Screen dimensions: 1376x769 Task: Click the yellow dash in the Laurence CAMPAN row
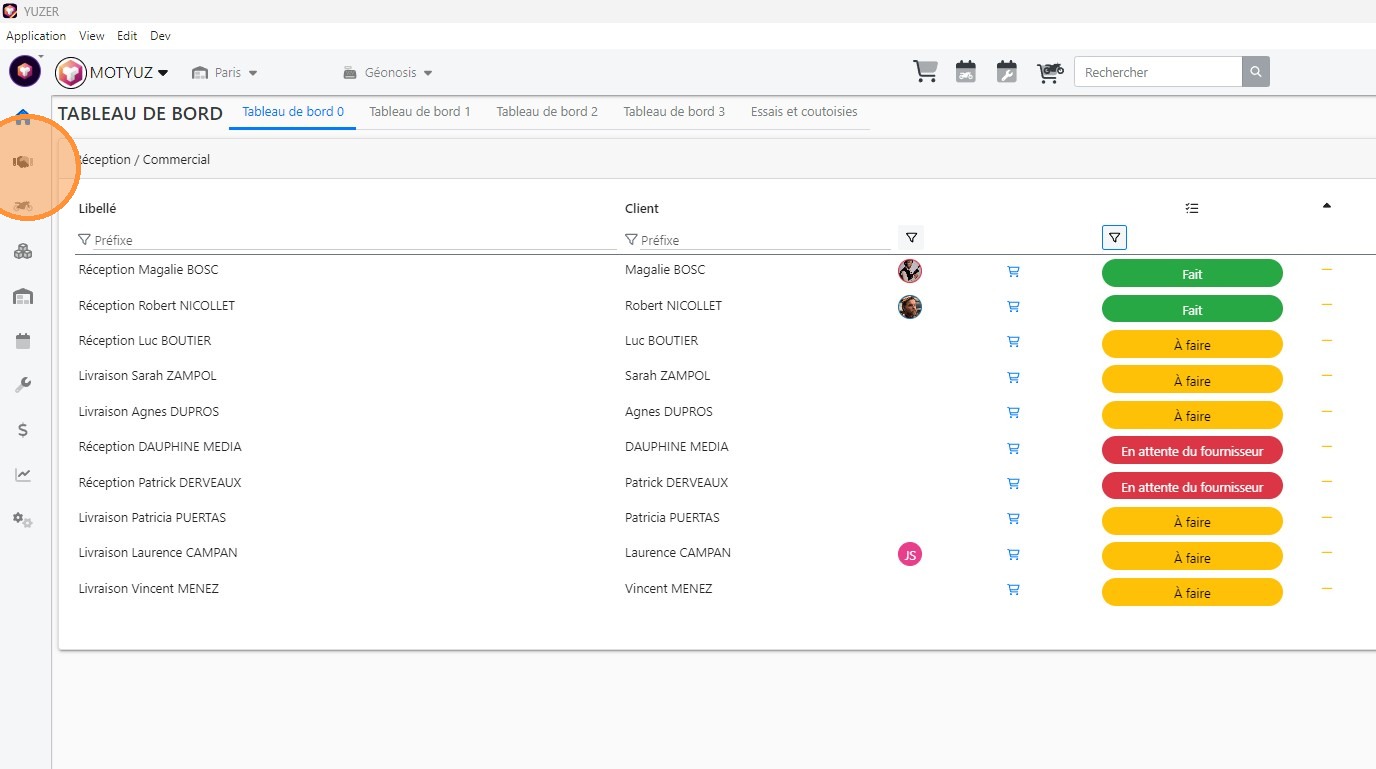click(1327, 552)
